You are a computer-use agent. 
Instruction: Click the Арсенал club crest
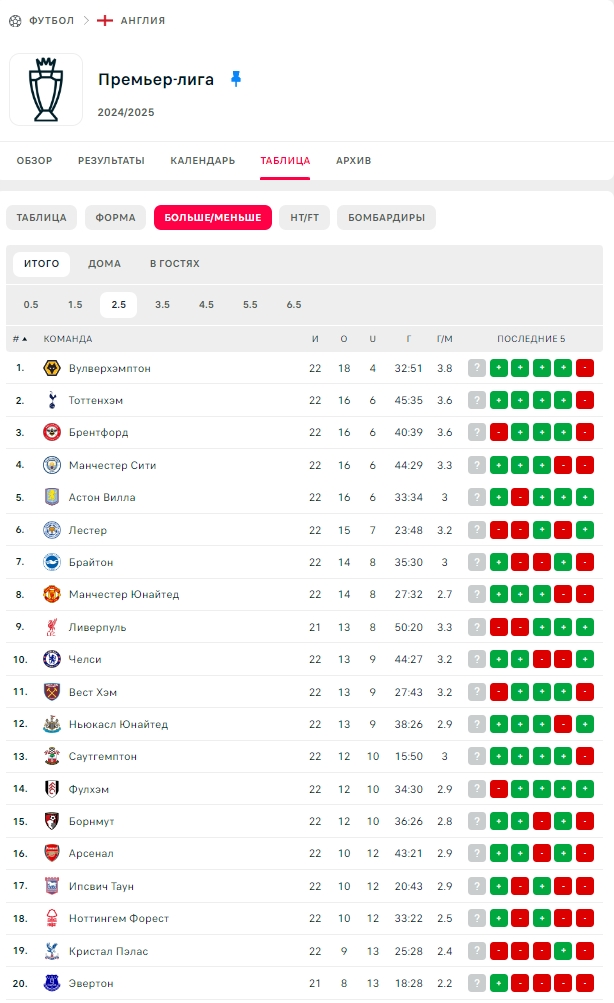(x=52, y=853)
